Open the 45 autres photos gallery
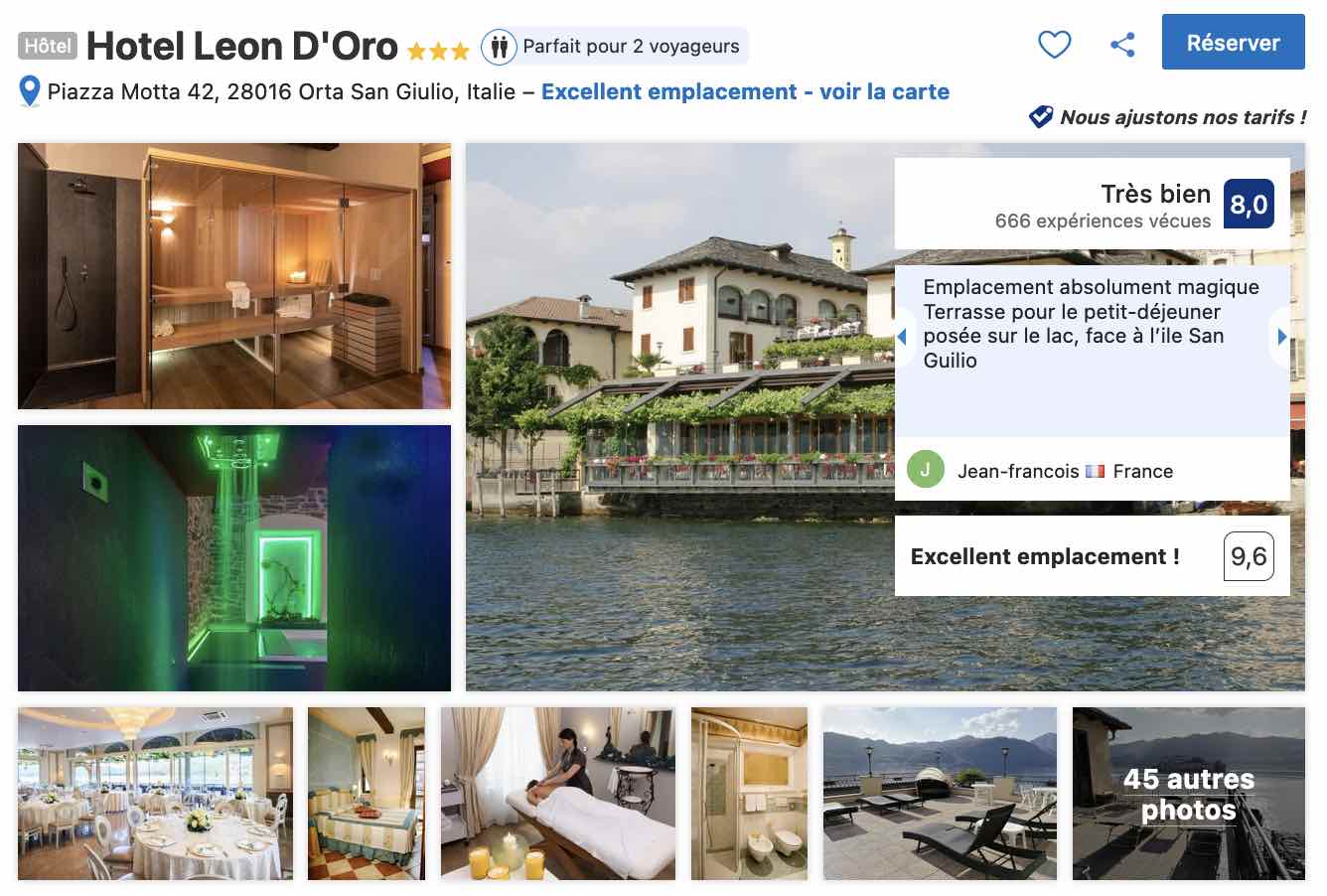The height and width of the screenshot is (896, 1327). (1189, 794)
